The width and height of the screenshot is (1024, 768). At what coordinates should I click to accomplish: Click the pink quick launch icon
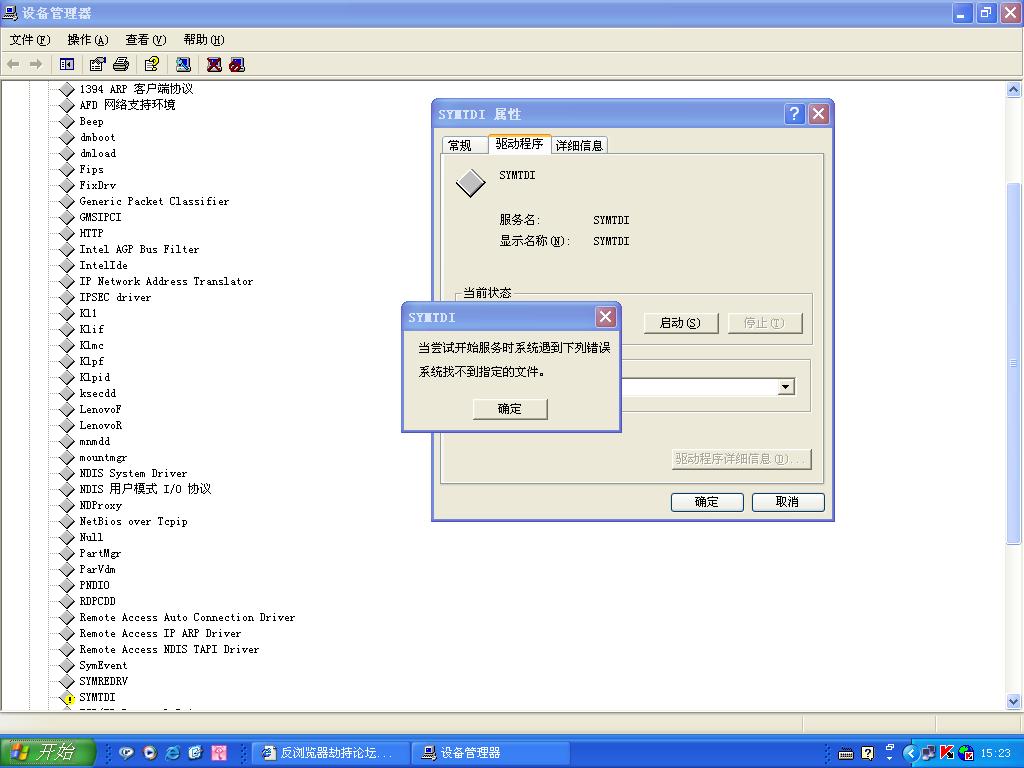219,753
